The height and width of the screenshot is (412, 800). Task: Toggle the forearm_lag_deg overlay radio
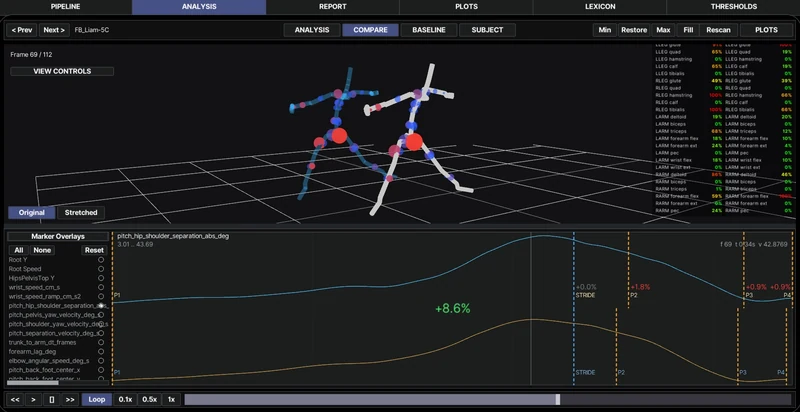click(x=101, y=351)
